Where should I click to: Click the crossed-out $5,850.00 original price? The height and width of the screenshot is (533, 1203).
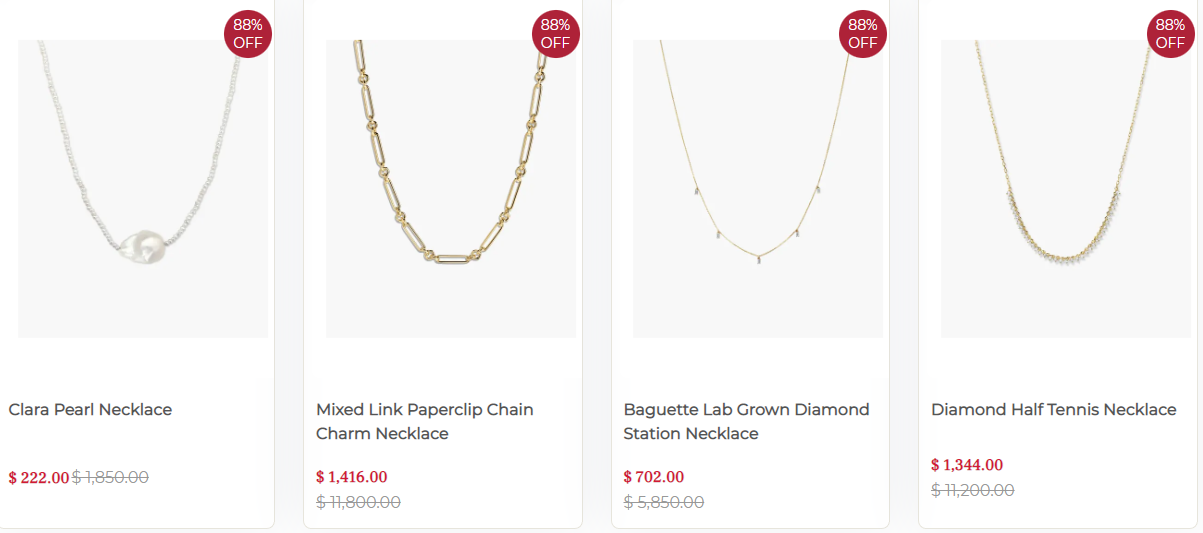tap(663, 502)
